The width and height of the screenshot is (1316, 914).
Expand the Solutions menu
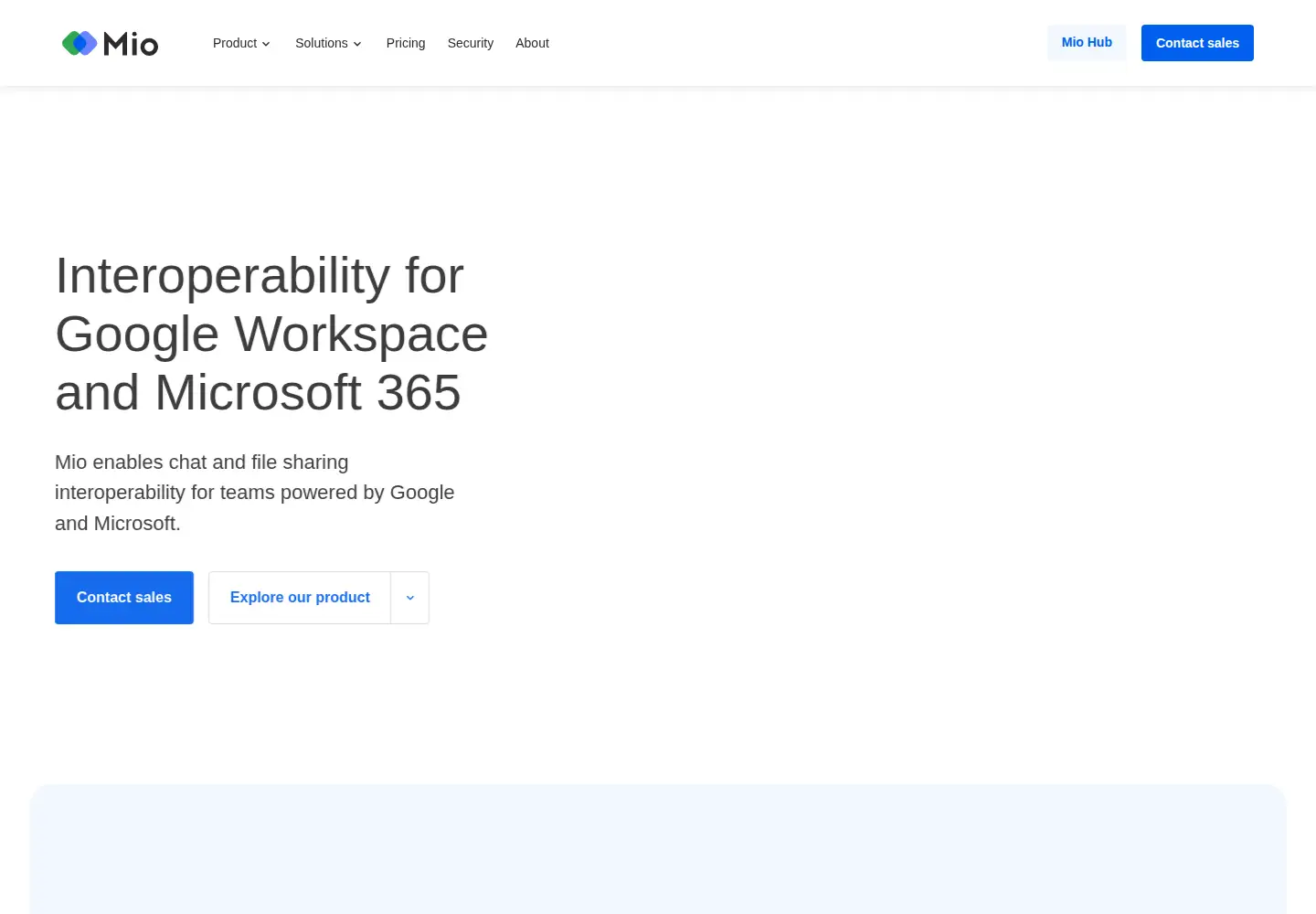tap(328, 43)
